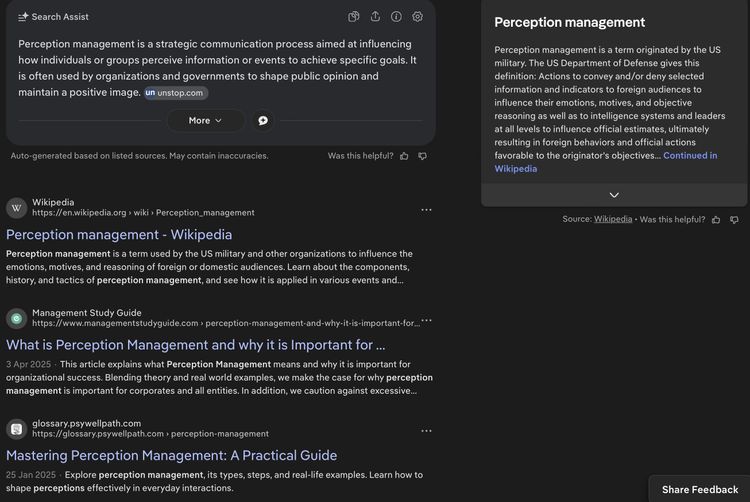Viewport: 750px width, 502px height.
Task: Follow Continued in Wikipedia link
Action: coord(690,155)
